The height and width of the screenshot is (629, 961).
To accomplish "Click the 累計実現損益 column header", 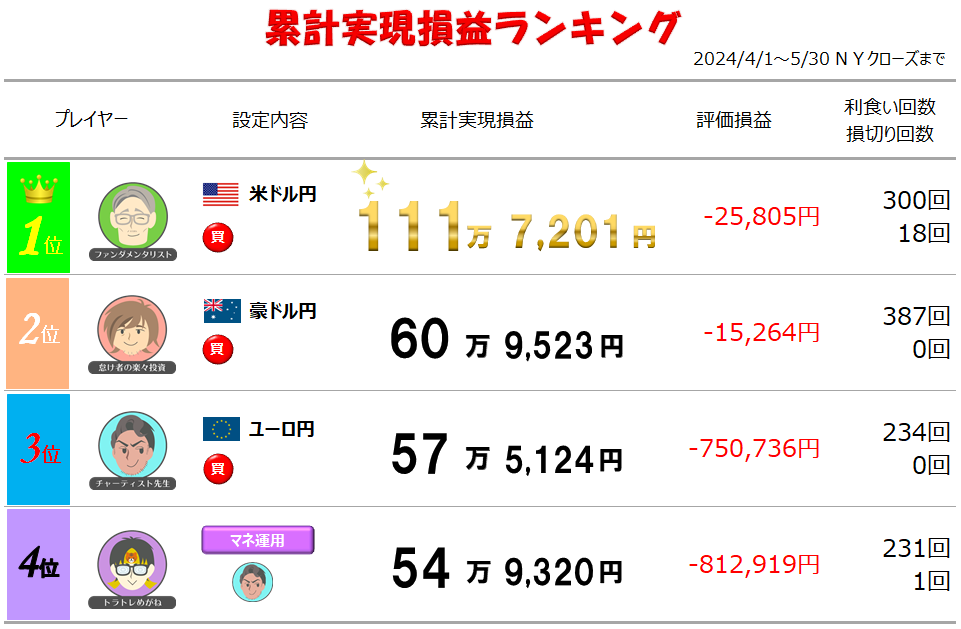I will pyautogui.click(x=477, y=120).
